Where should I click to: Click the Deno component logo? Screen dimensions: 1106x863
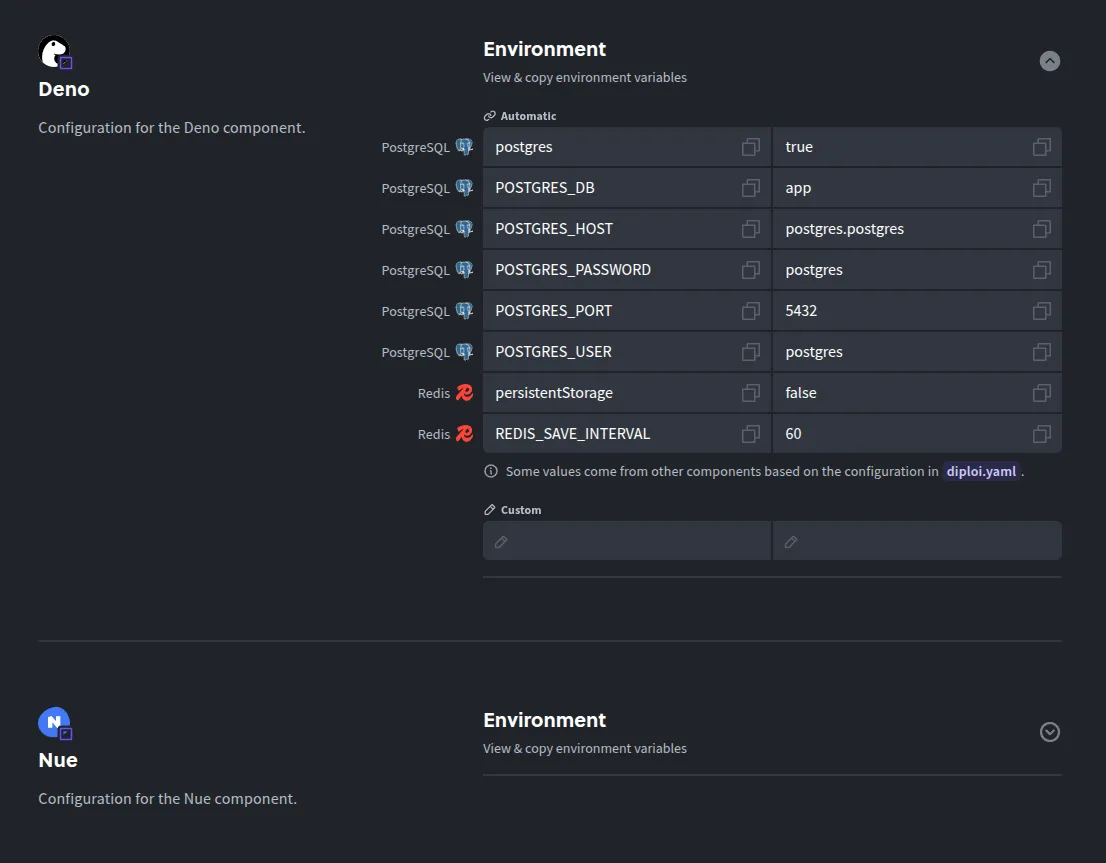point(53,51)
